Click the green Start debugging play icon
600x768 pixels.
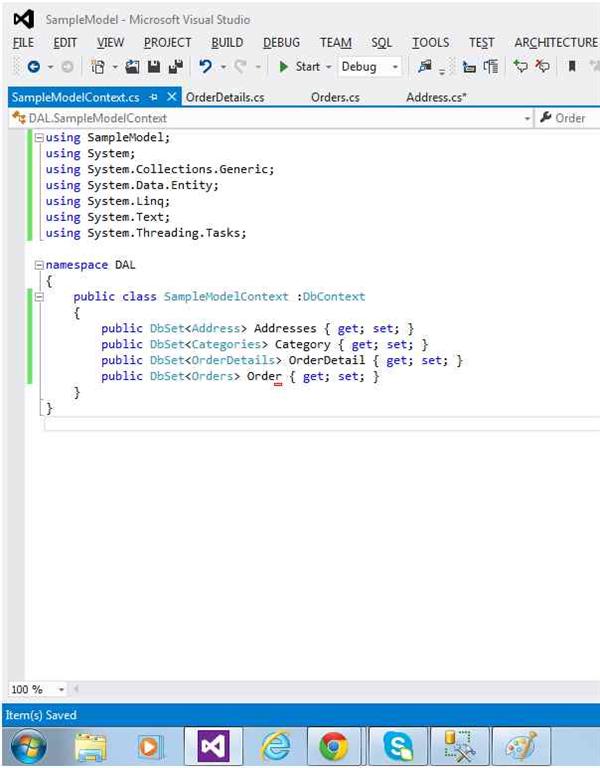283,67
